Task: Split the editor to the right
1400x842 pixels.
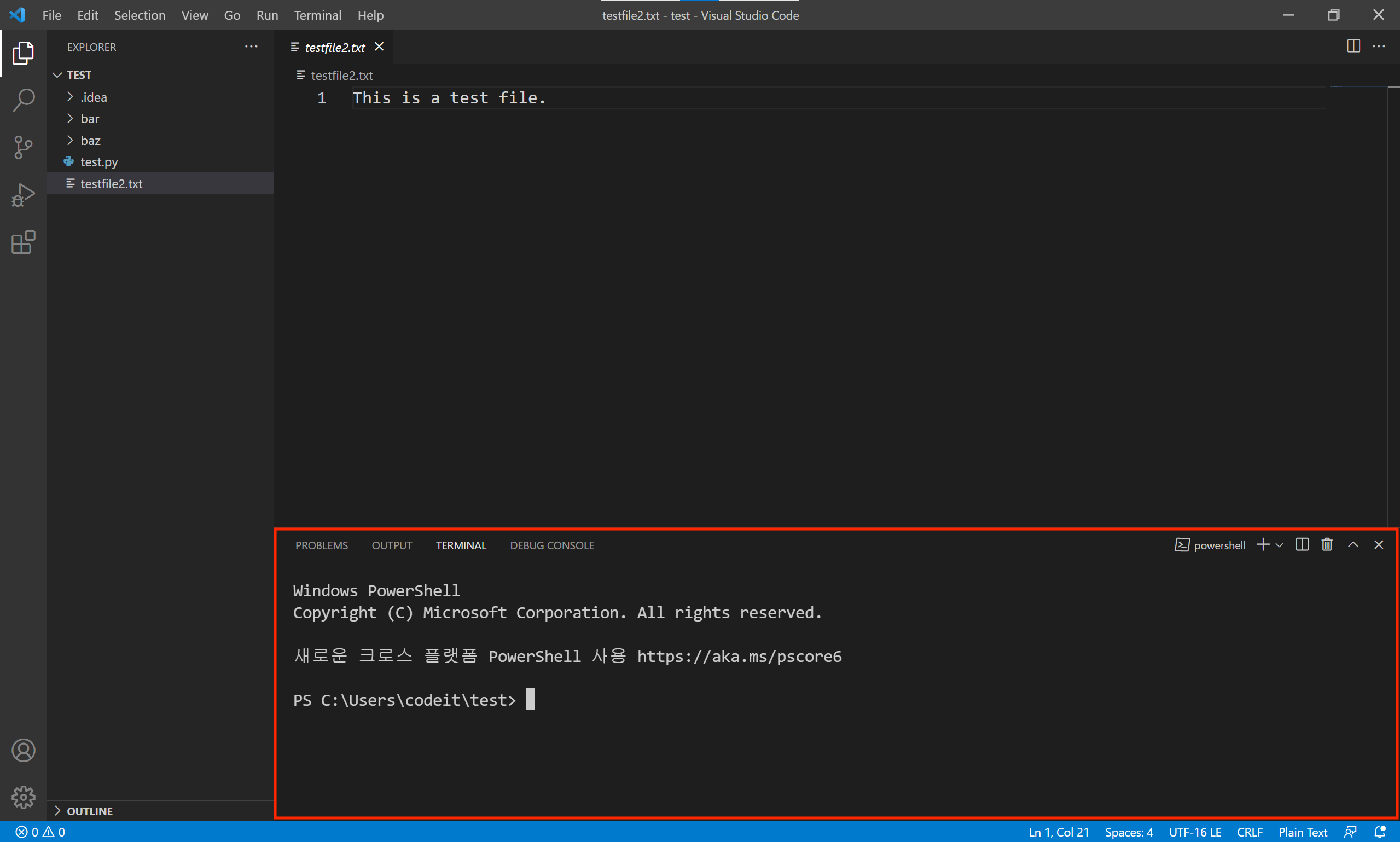Action: click(1353, 47)
